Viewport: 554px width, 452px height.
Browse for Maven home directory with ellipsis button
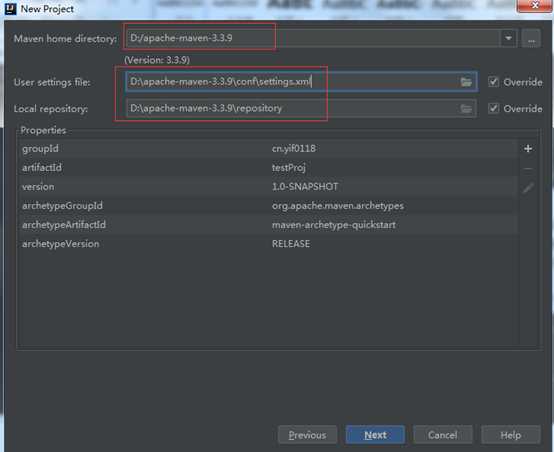click(531, 38)
